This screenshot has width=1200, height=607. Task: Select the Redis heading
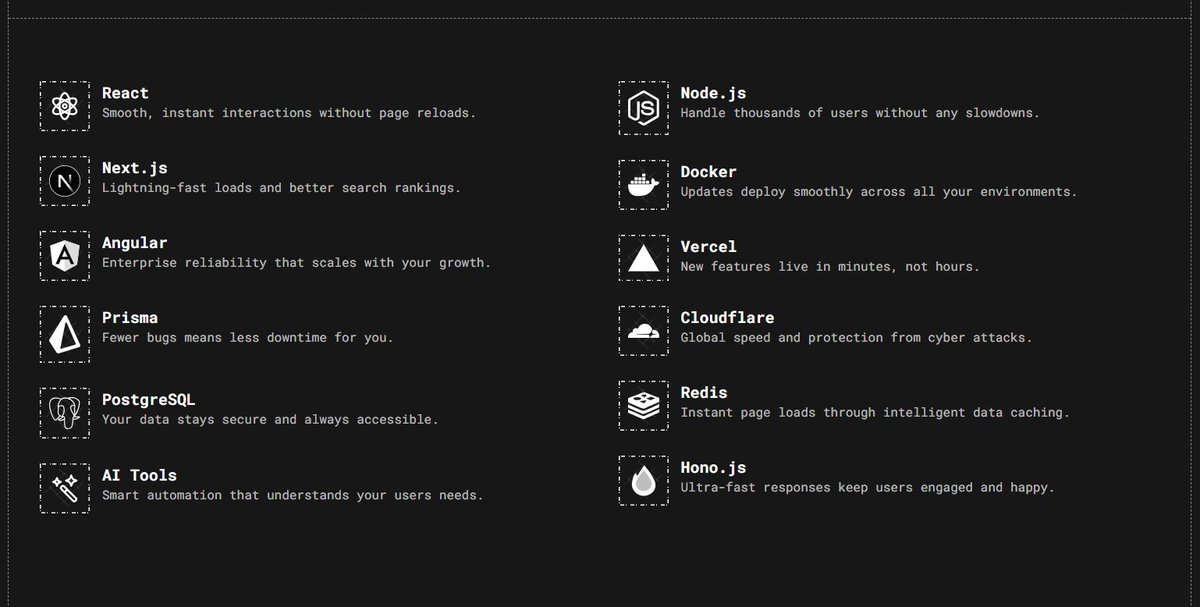coord(704,393)
